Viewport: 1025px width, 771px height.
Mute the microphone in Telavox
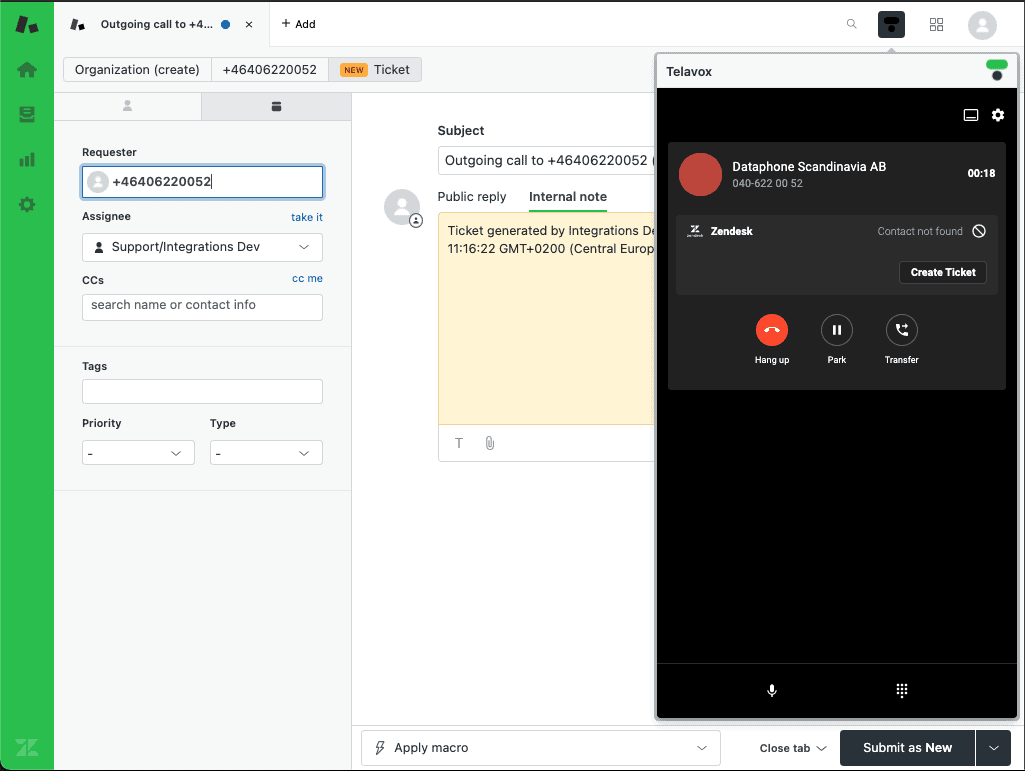772,691
